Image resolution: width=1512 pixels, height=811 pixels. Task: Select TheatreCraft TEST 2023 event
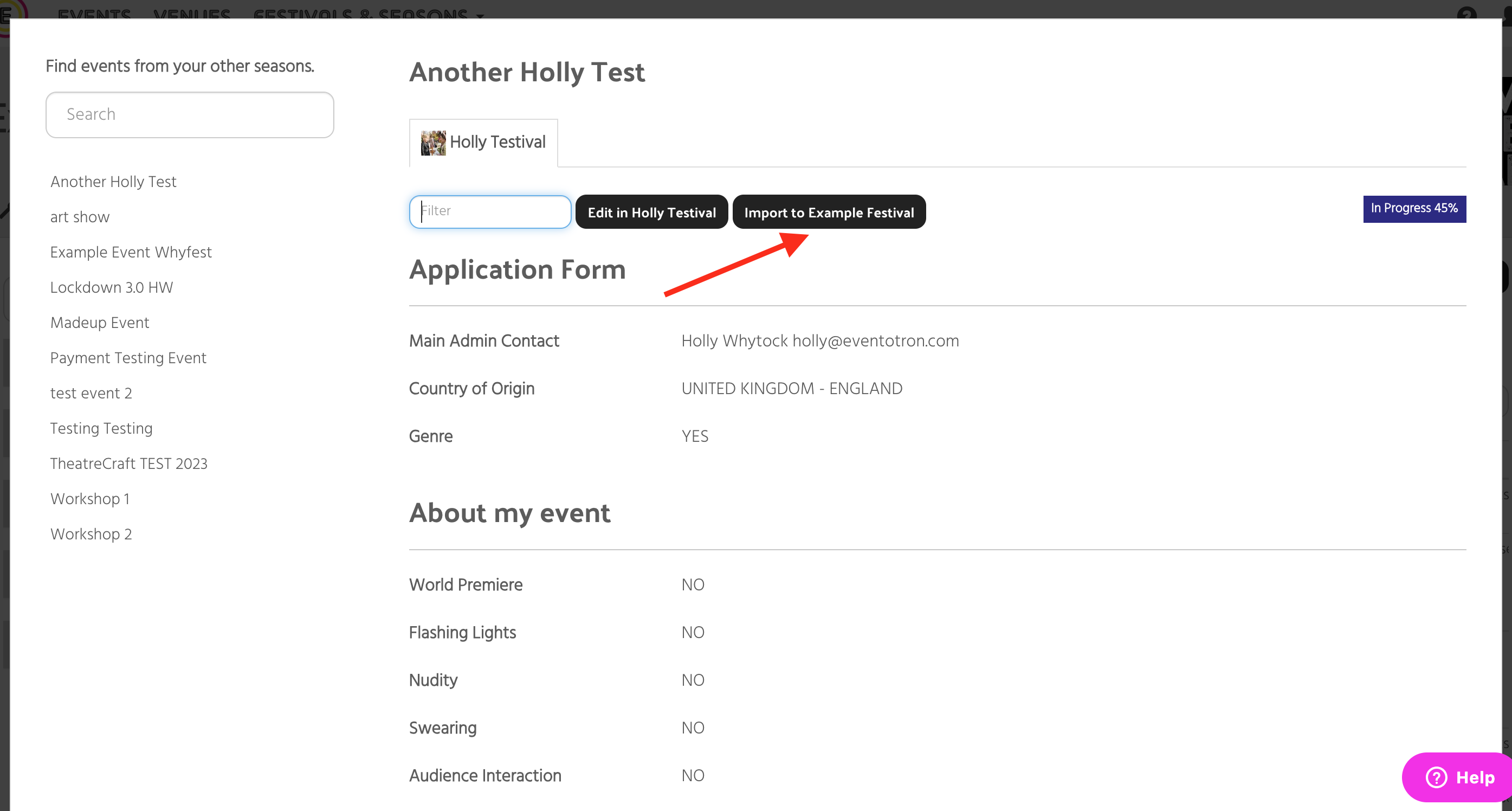point(128,464)
